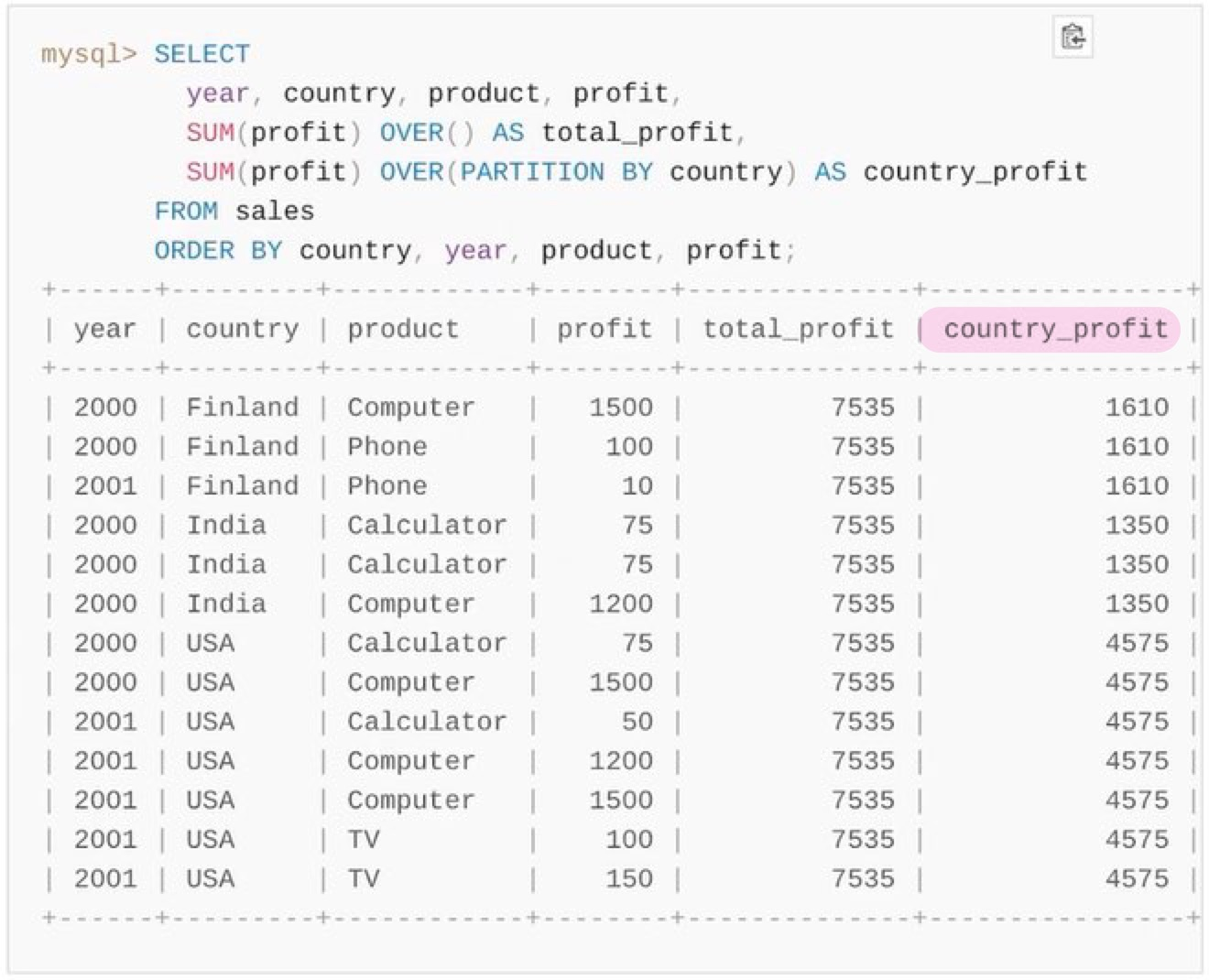
Task: Select year 2001 in the Finland row
Action: tap(105, 486)
